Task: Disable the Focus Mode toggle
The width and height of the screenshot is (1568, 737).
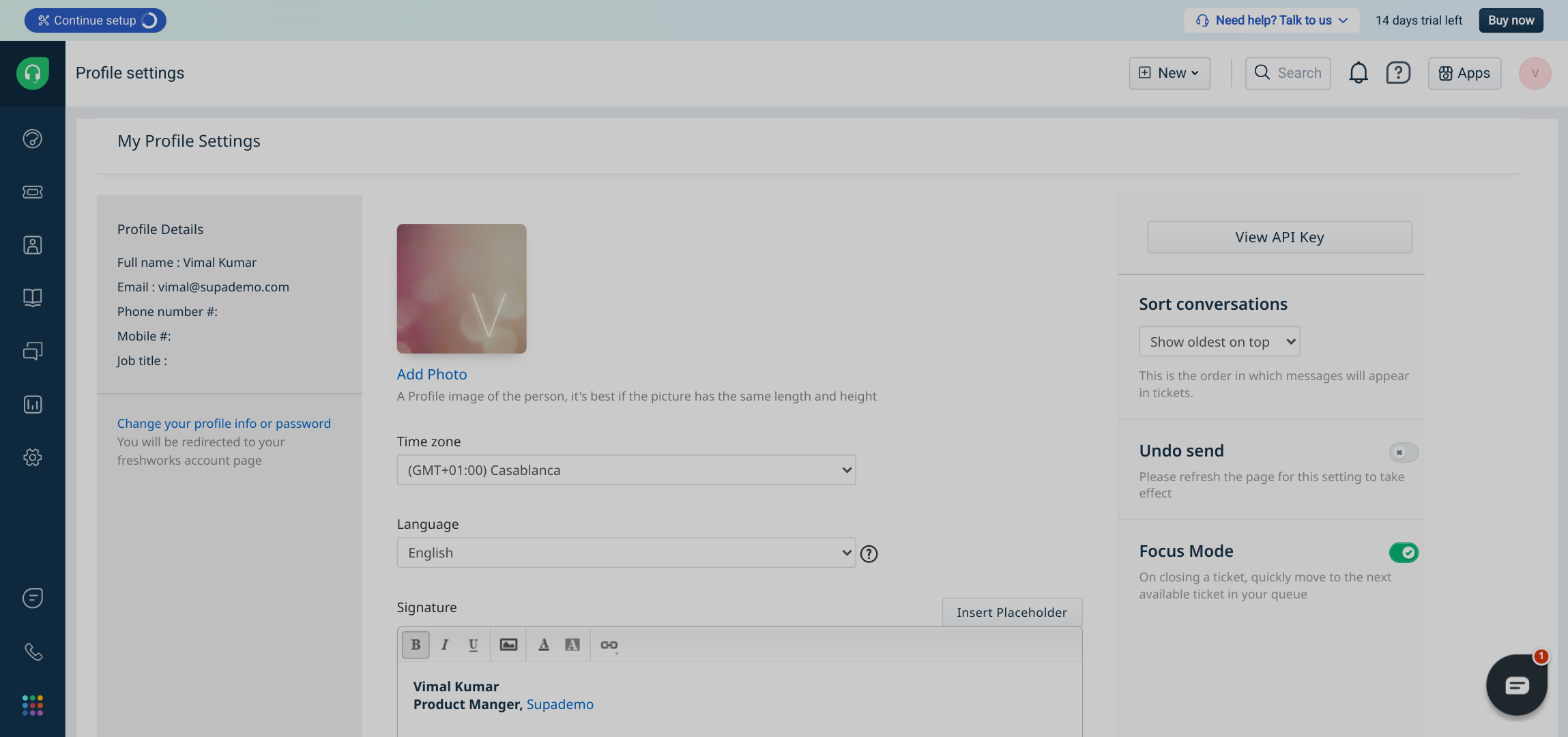Action: (1404, 553)
